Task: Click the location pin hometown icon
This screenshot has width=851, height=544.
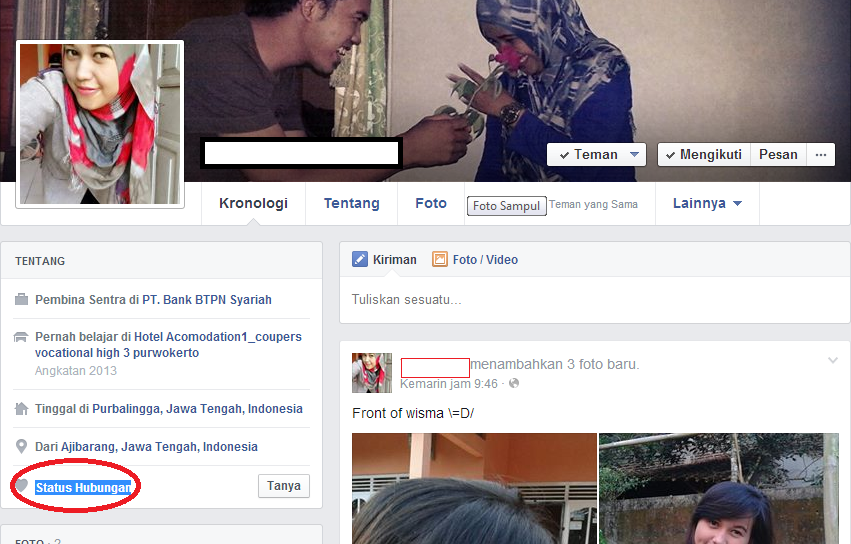Action: (21, 446)
